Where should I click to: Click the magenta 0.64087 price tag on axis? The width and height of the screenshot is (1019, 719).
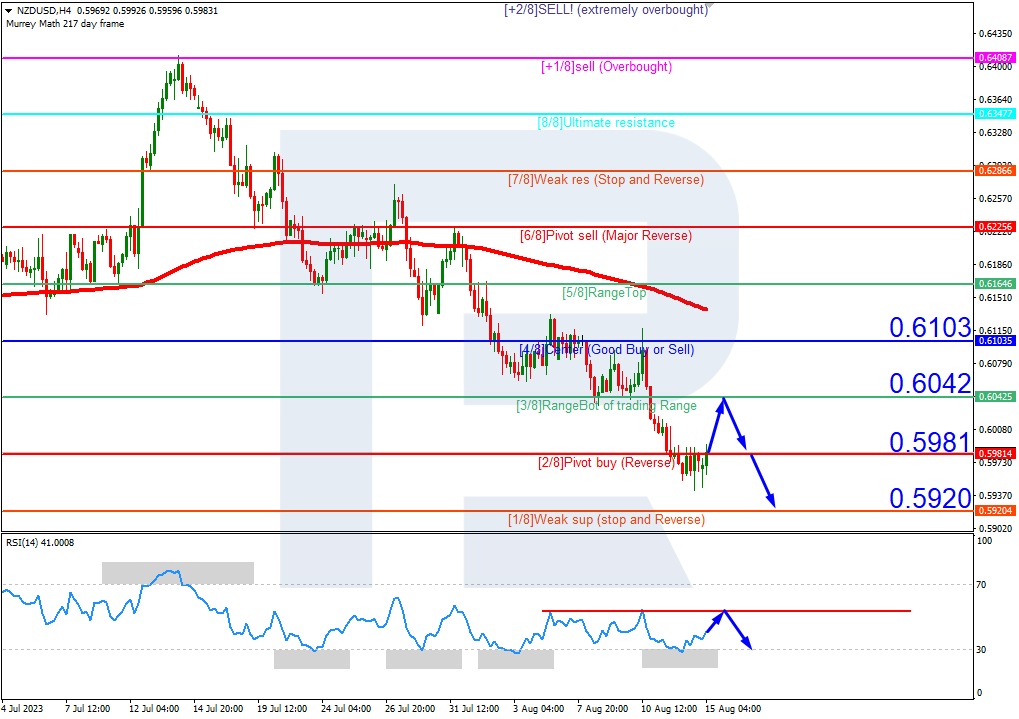994,58
